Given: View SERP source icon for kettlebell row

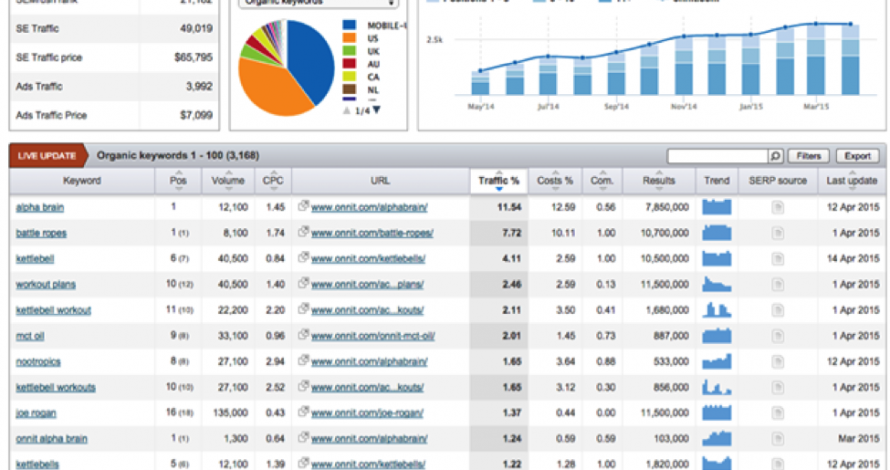Looking at the screenshot, I should click(778, 259).
